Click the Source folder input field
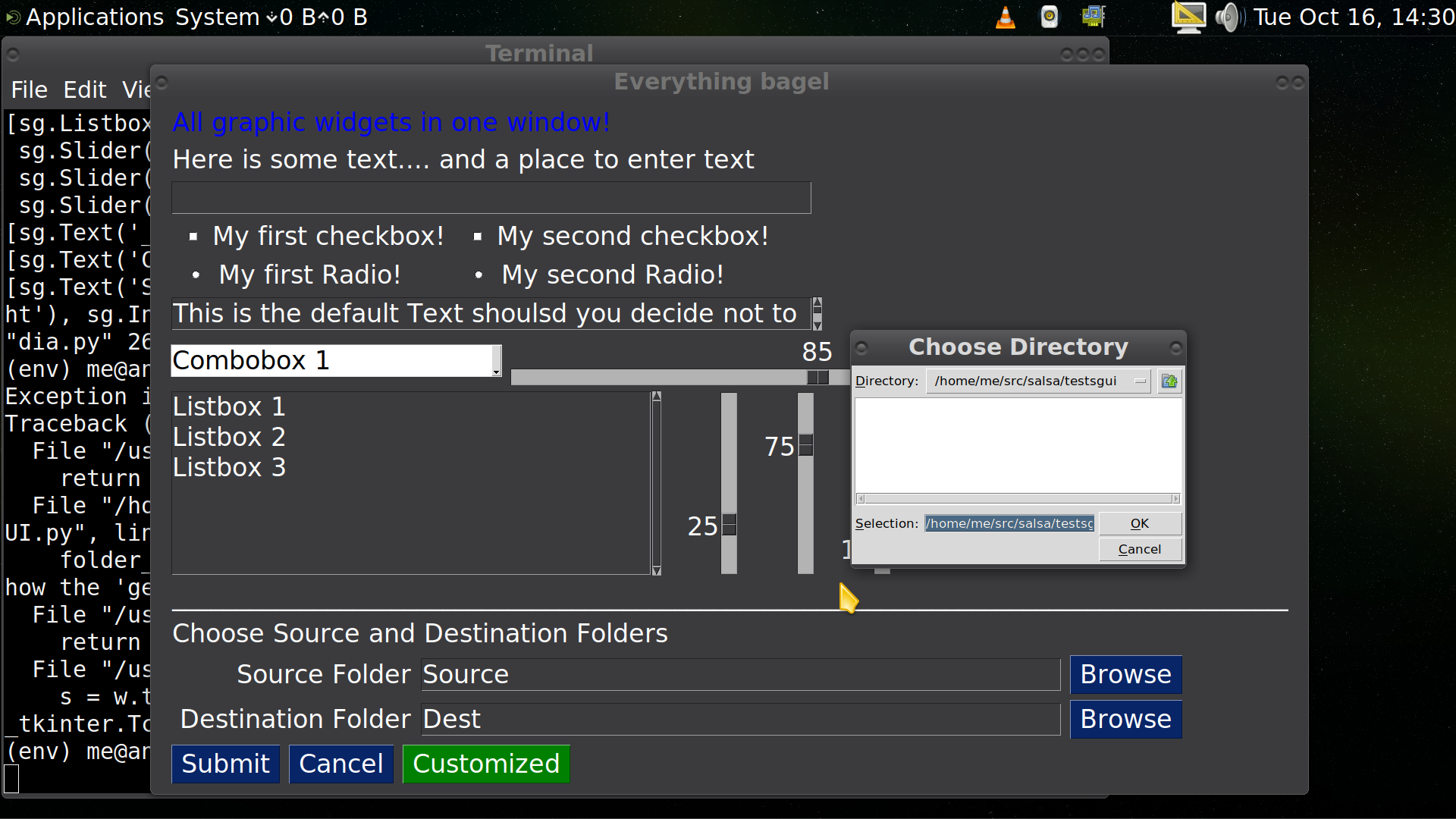1456x819 pixels. click(739, 675)
